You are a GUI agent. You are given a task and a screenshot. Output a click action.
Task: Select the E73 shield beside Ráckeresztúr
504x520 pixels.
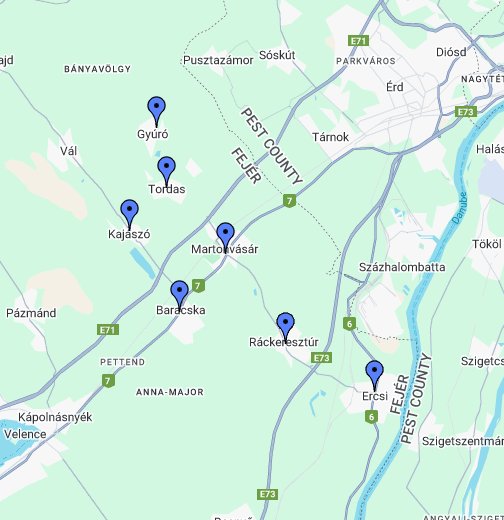pyautogui.click(x=322, y=358)
